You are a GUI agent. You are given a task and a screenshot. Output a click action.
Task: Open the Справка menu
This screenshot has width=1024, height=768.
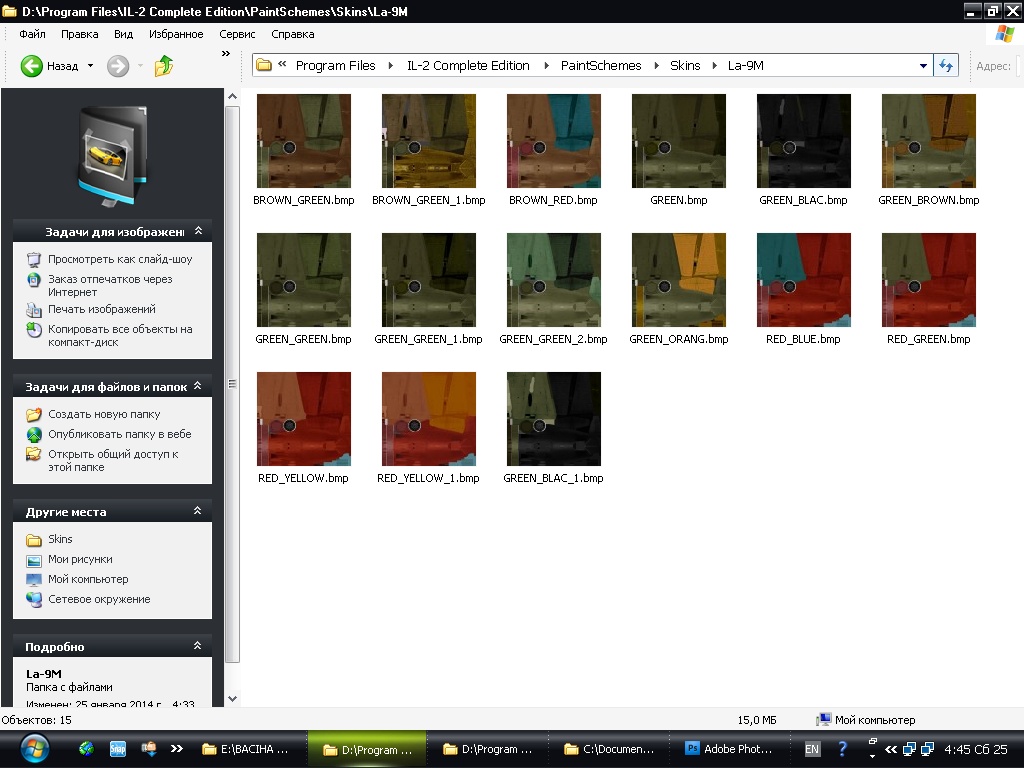[x=293, y=34]
